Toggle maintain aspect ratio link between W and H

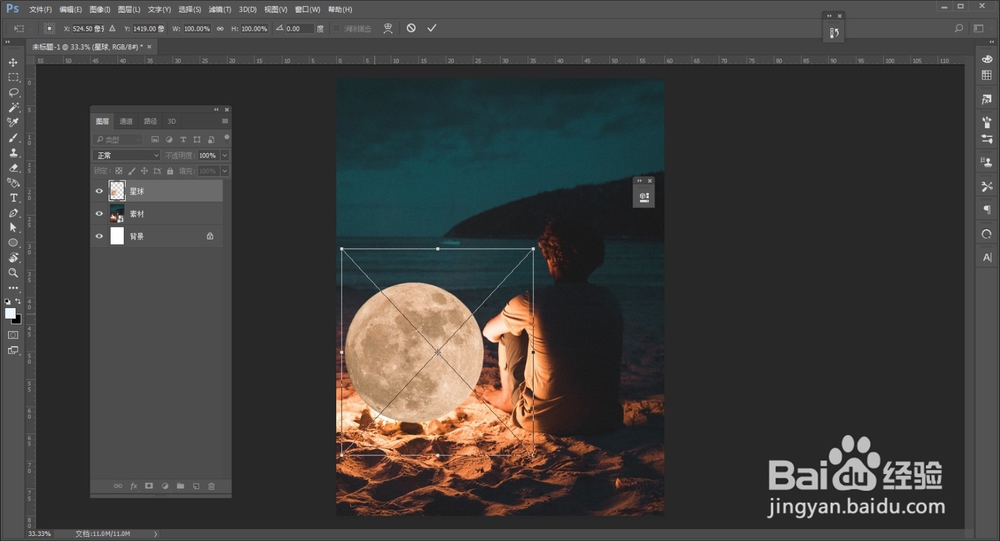pyautogui.click(x=220, y=29)
